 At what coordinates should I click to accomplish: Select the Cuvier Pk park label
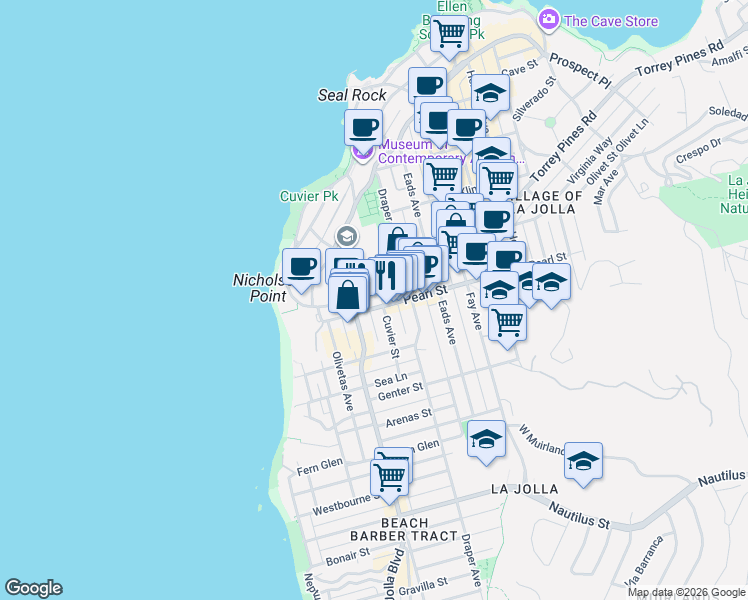[309, 196]
